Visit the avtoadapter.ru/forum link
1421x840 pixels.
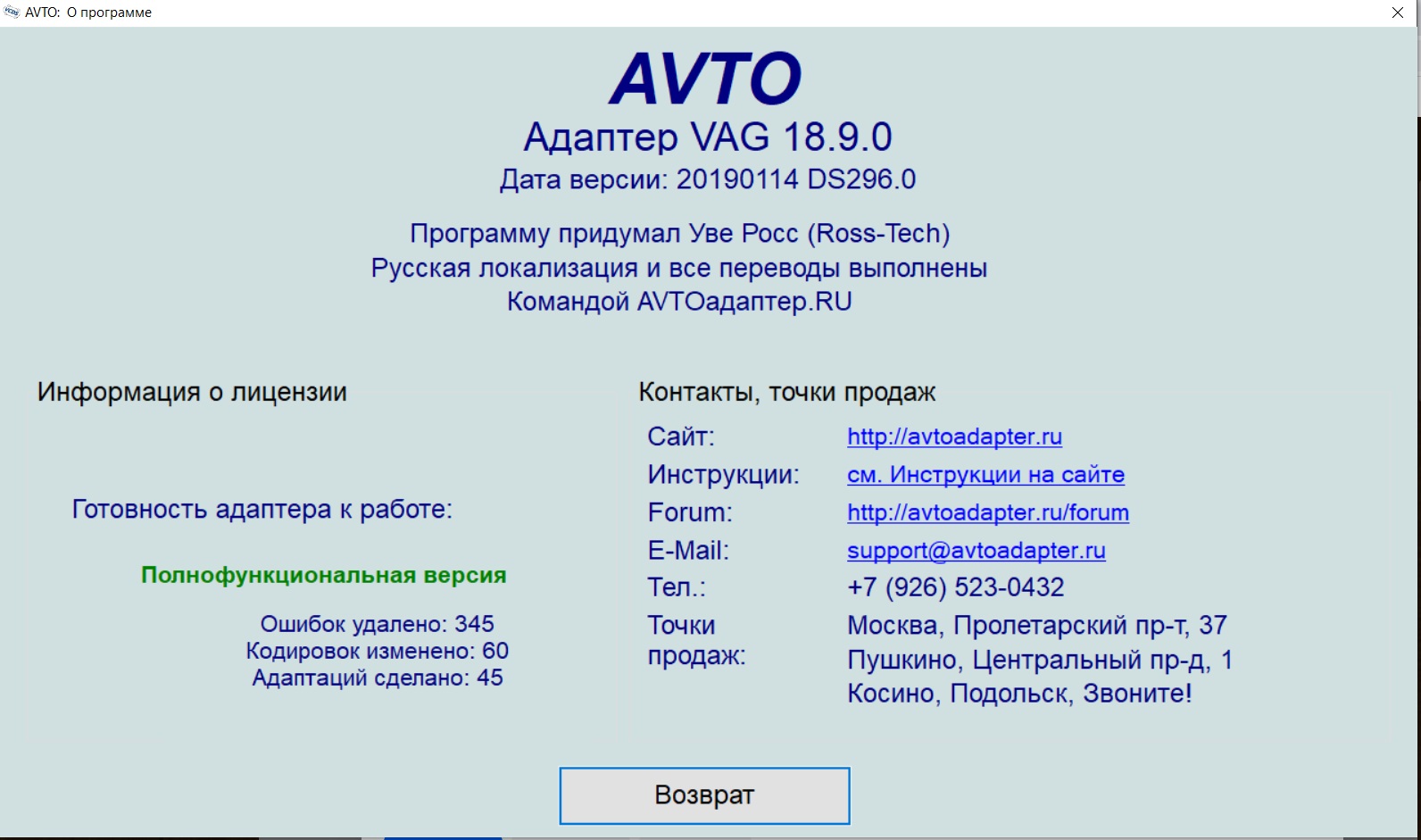(988, 512)
